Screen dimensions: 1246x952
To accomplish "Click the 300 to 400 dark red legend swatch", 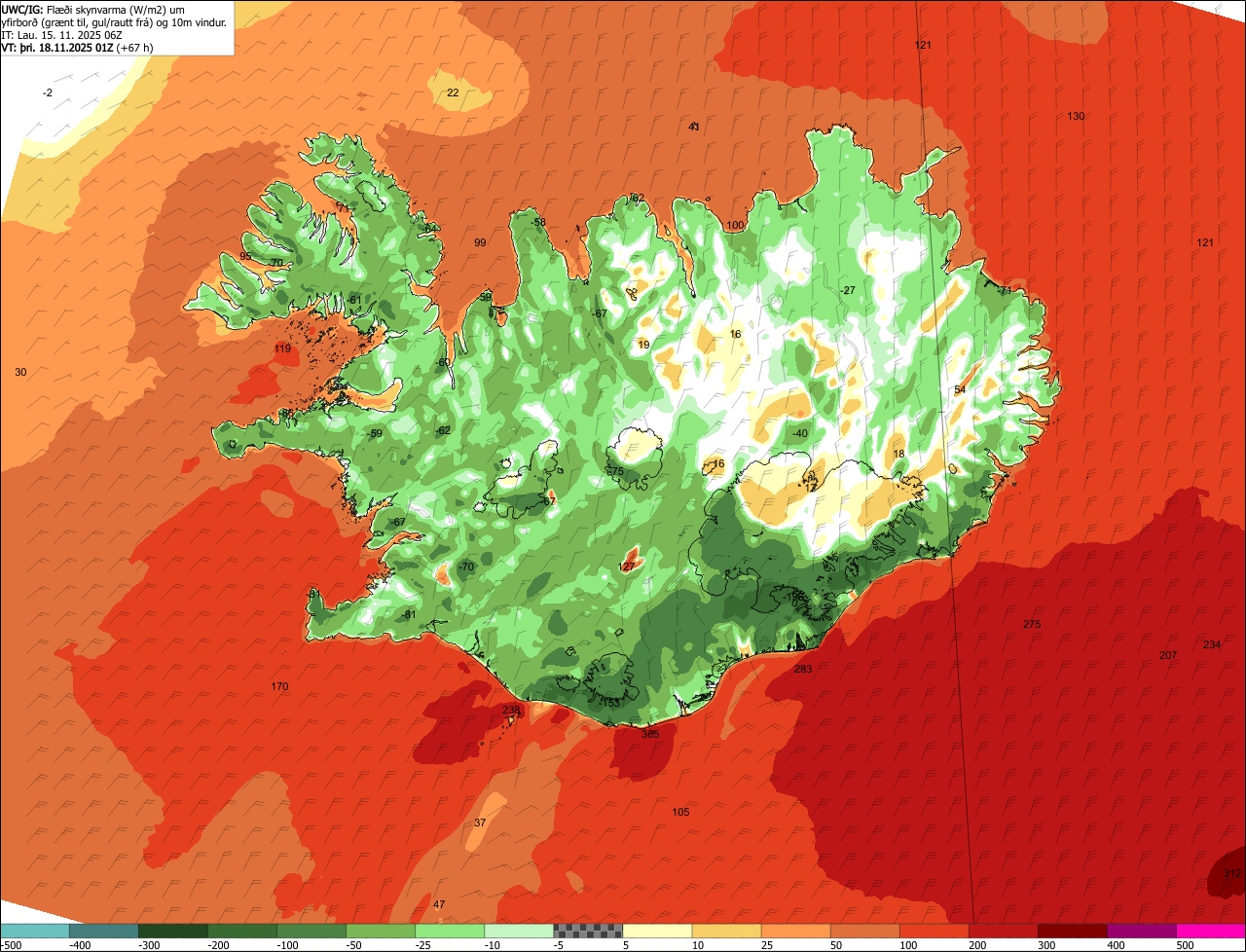I will pos(1072,931).
